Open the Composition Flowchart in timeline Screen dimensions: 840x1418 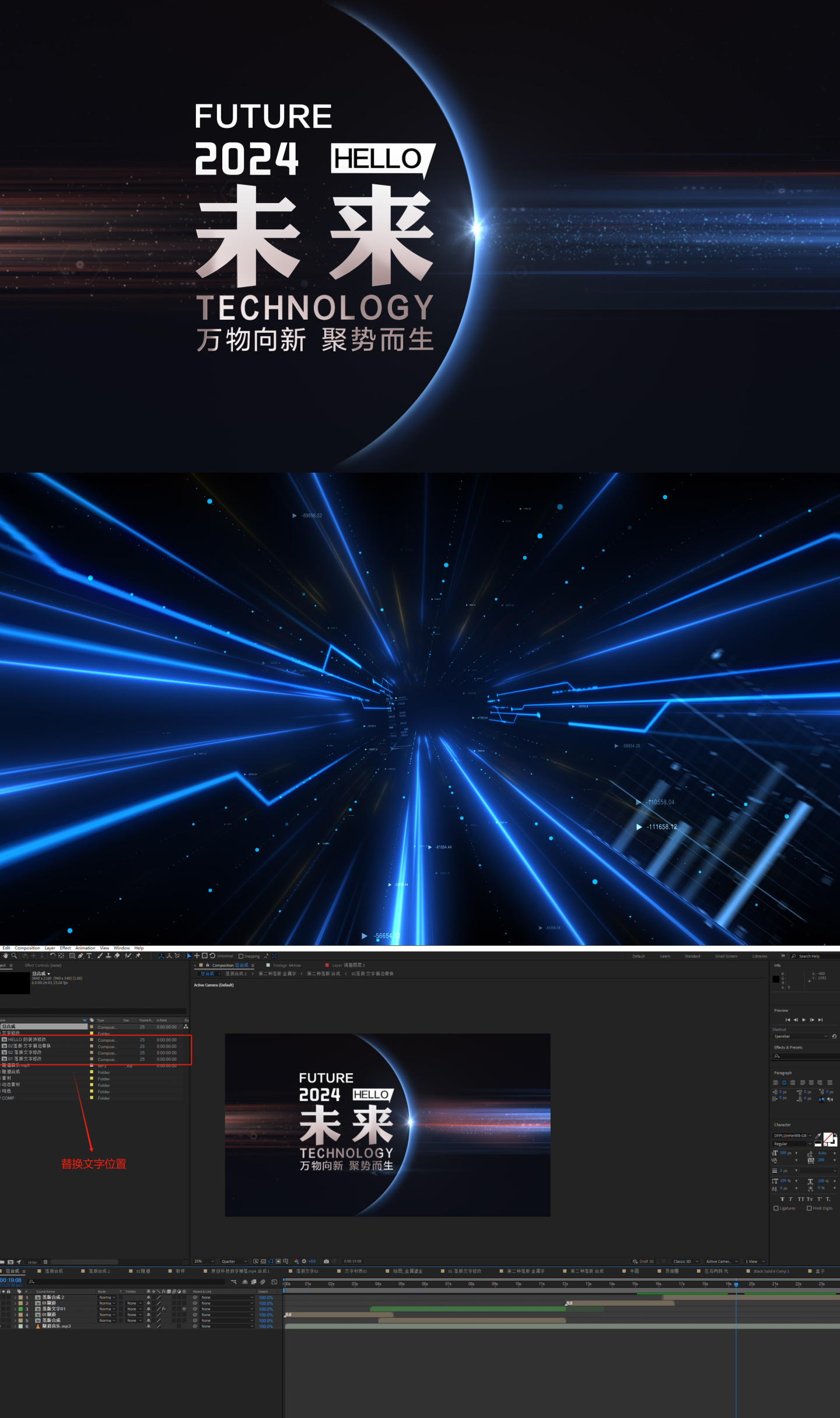[x=234, y=1281]
